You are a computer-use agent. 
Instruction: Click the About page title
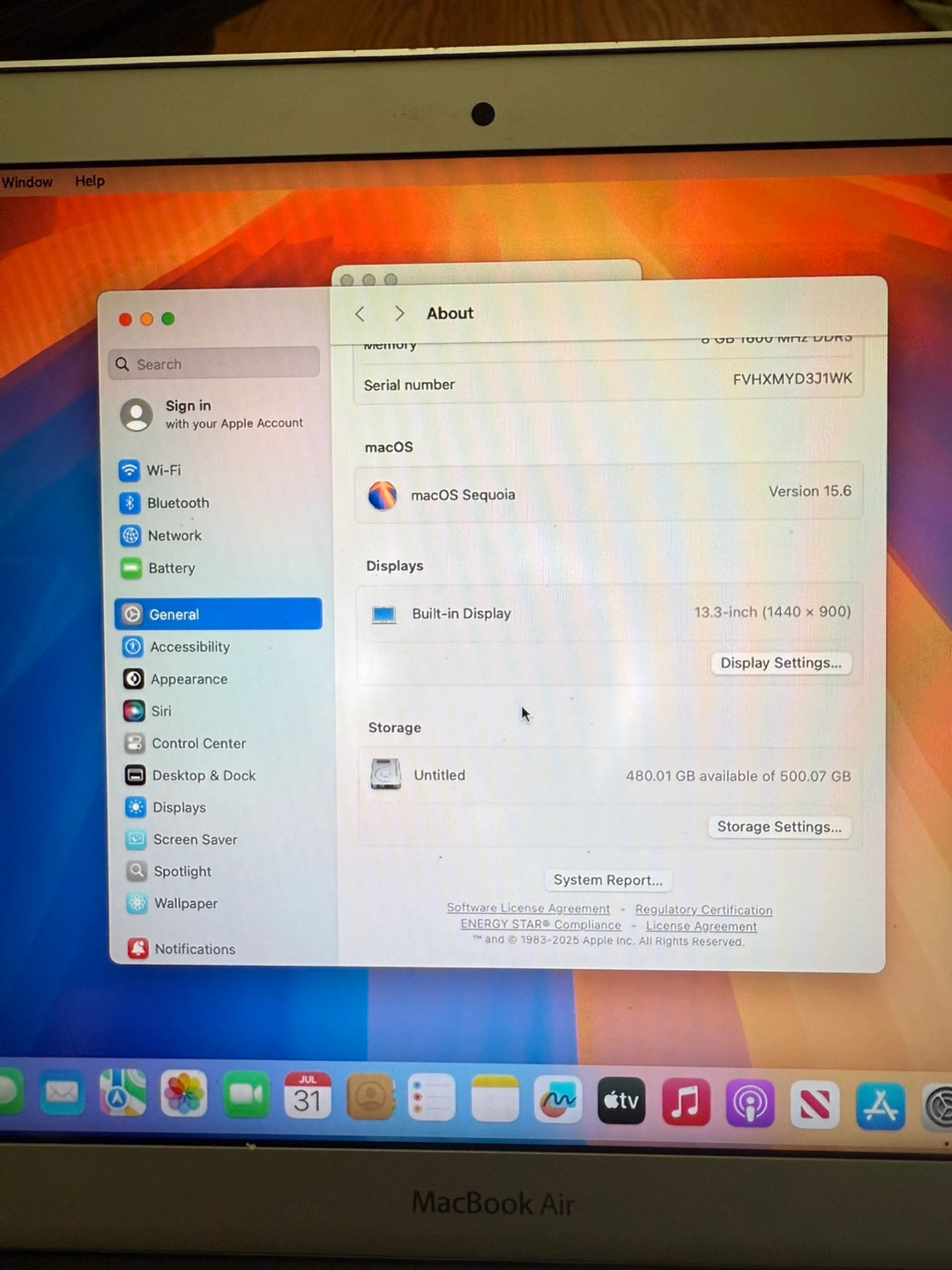click(450, 313)
